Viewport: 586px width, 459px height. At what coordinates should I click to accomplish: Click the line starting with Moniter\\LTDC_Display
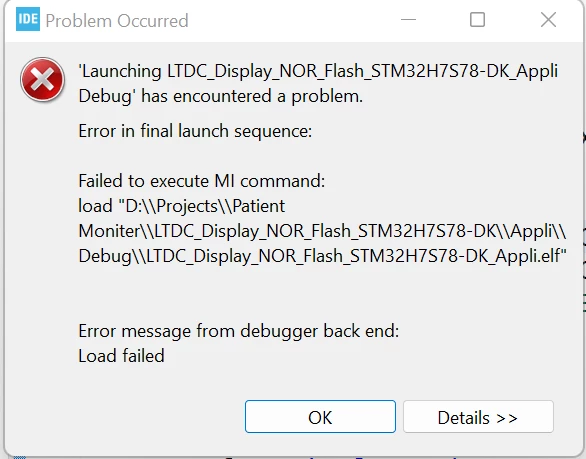coord(323,231)
